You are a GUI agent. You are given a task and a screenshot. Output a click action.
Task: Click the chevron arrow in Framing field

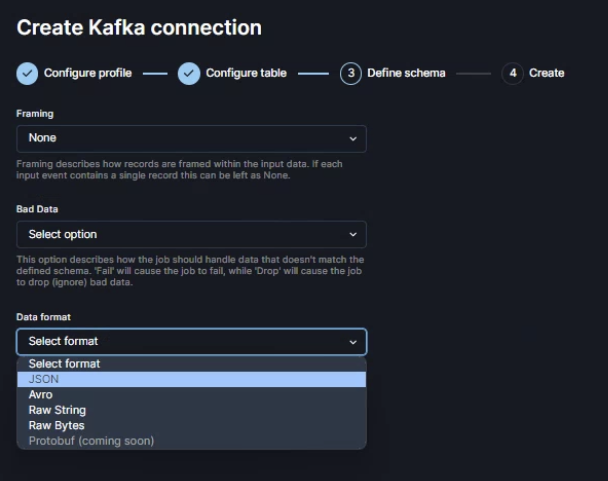[352, 138]
